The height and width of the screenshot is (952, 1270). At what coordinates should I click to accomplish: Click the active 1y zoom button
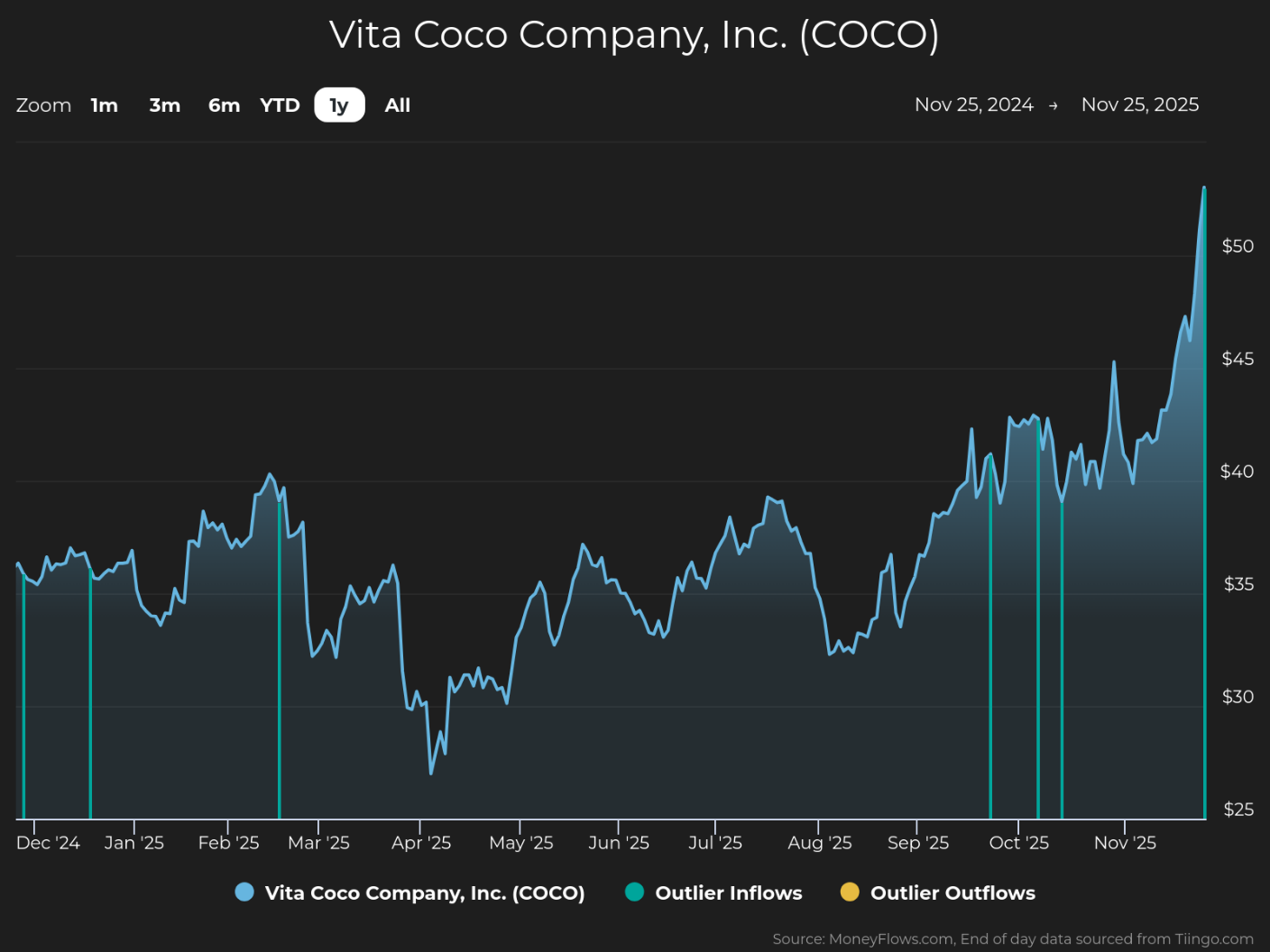339,105
